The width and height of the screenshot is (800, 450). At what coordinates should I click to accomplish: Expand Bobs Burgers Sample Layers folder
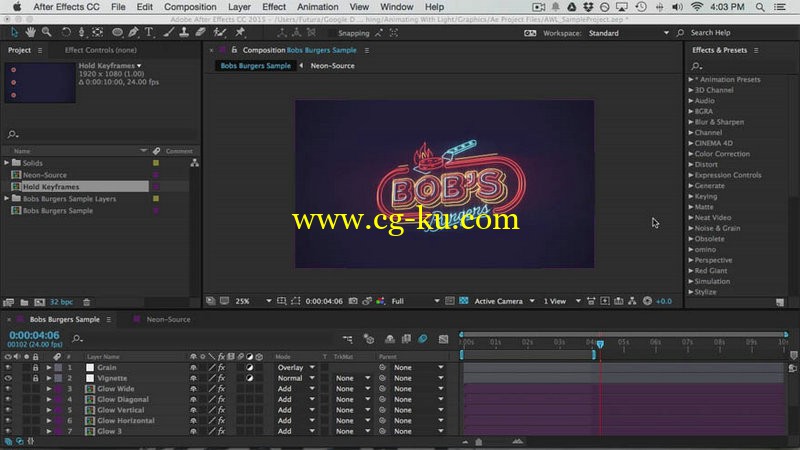[7, 198]
